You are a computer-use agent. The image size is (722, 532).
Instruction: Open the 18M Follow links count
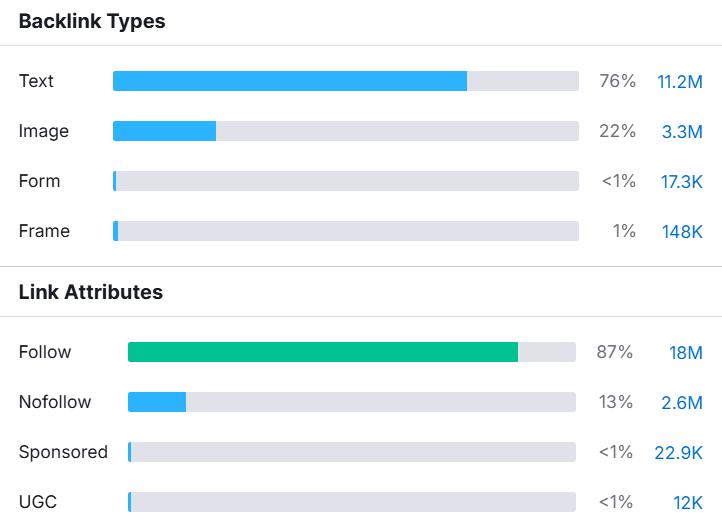[x=686, y=352]
